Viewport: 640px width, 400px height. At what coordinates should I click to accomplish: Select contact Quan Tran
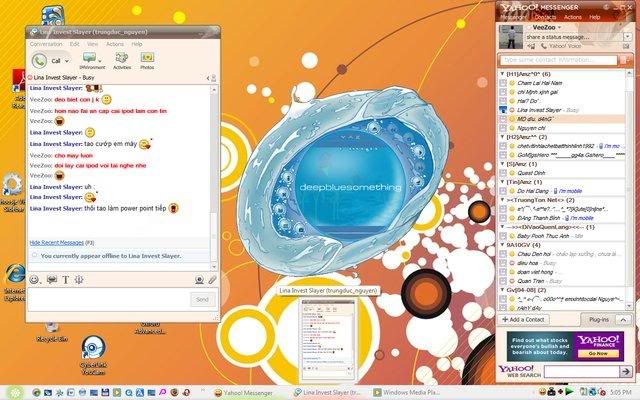(x=561, y=281)
